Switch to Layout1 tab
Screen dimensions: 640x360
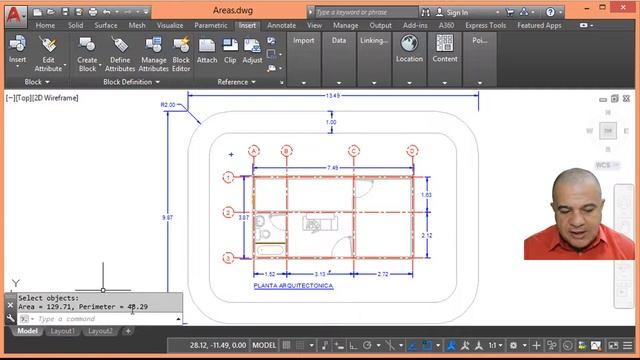click(x=62, y=331)
